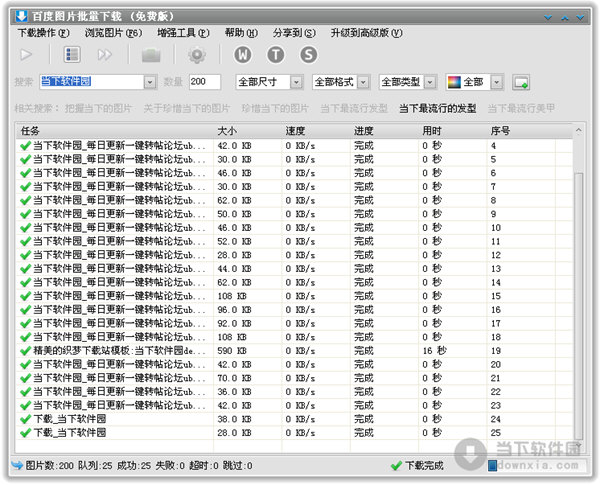Viewport: 600px width, 485px height.
Task: Click the 下载完成 status label
Action: pos(424,466)
